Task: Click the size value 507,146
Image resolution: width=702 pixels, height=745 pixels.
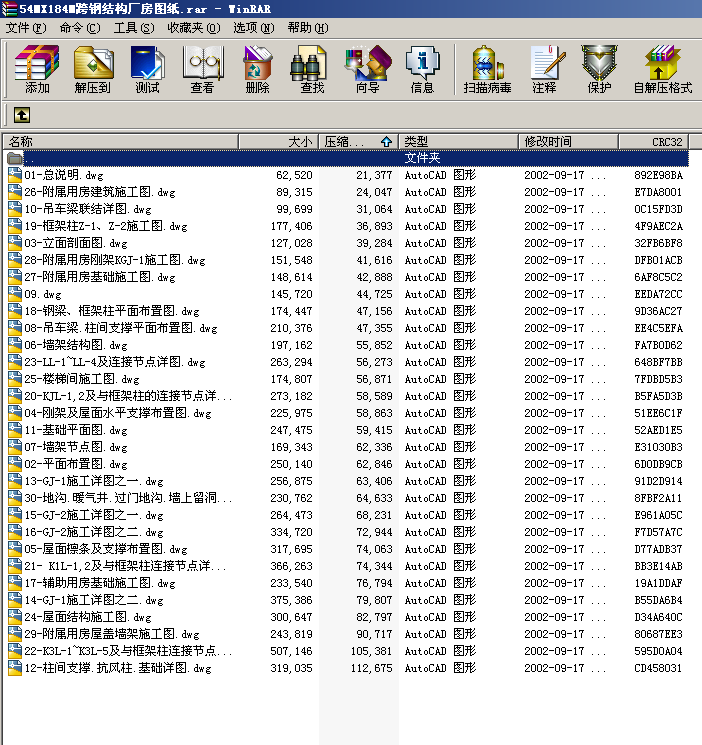Action: pos(291,651)
